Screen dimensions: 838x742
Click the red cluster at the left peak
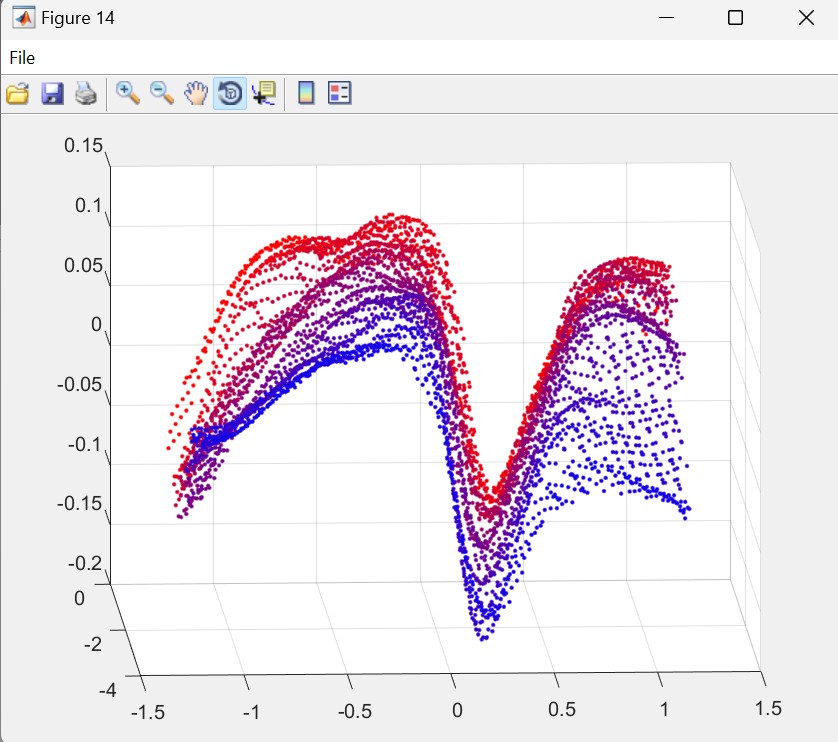click(x=300, y=243)
